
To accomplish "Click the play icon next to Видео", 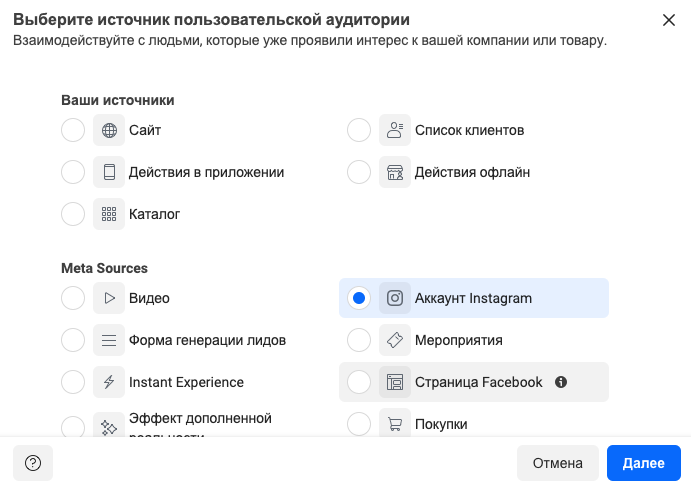I will point(109,298).
